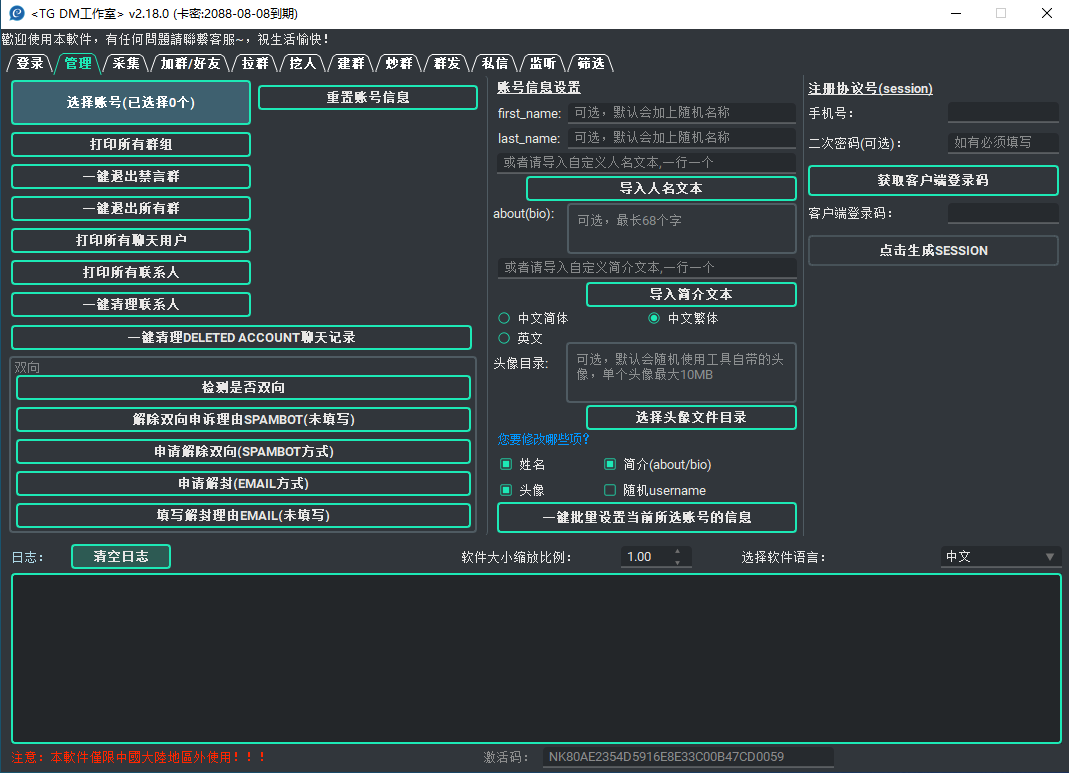Click 一键退出所有群 button
Viewport: 1069px width, 773px height.
[131, 209]
